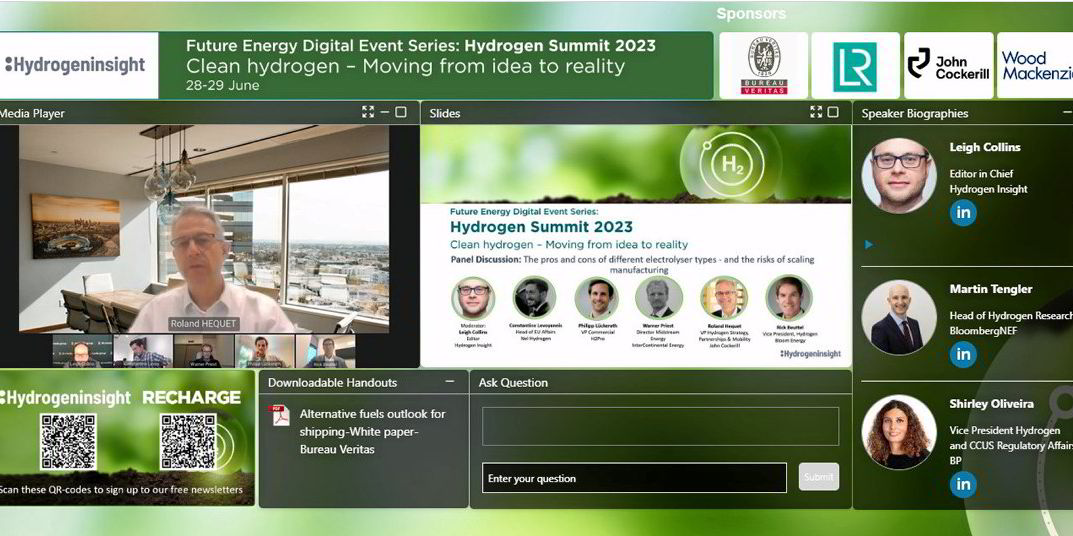Collapse the Downloadable Handouts panel
This screenshot has width=1073, height=536.
[450, 381]
